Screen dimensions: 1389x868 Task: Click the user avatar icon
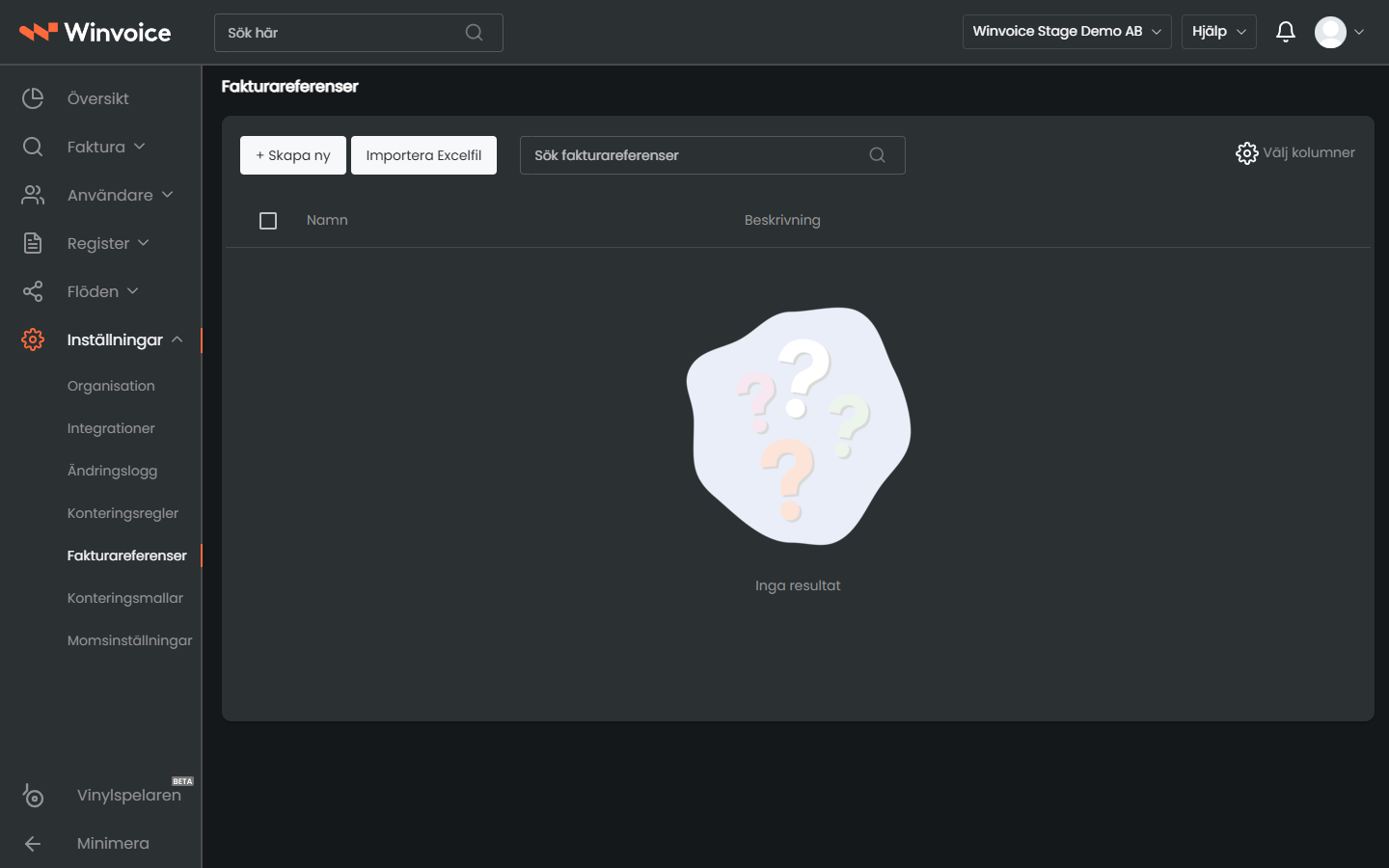coord(1330,32)
